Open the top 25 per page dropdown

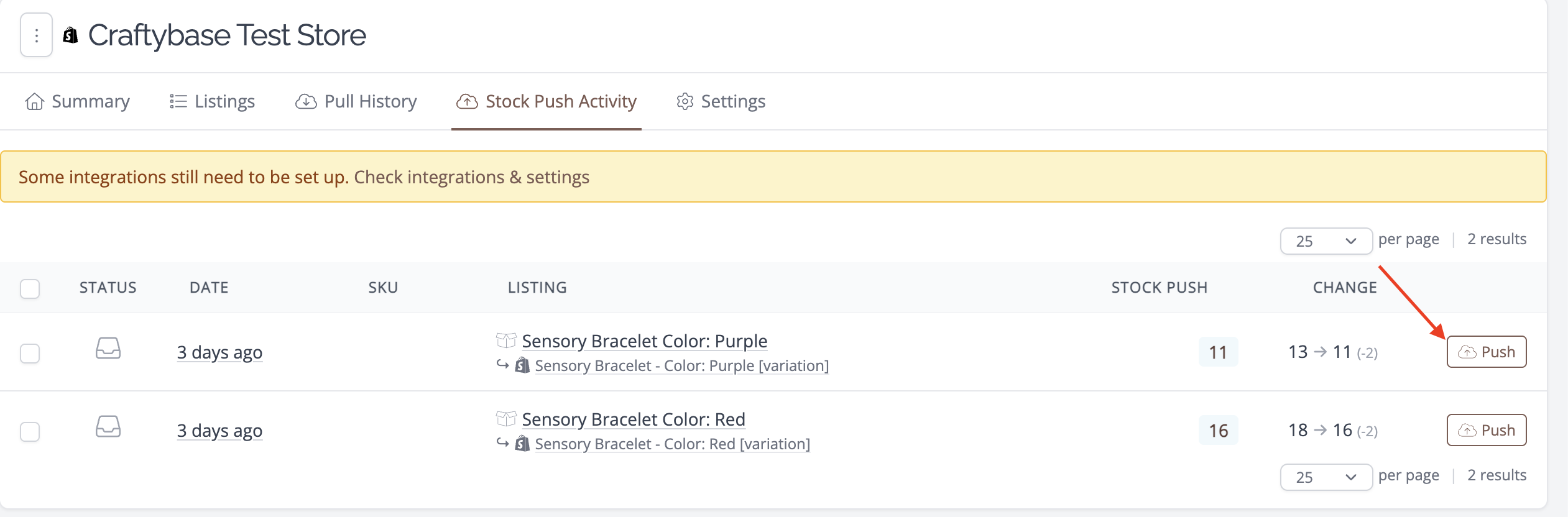coord(1326,241)
